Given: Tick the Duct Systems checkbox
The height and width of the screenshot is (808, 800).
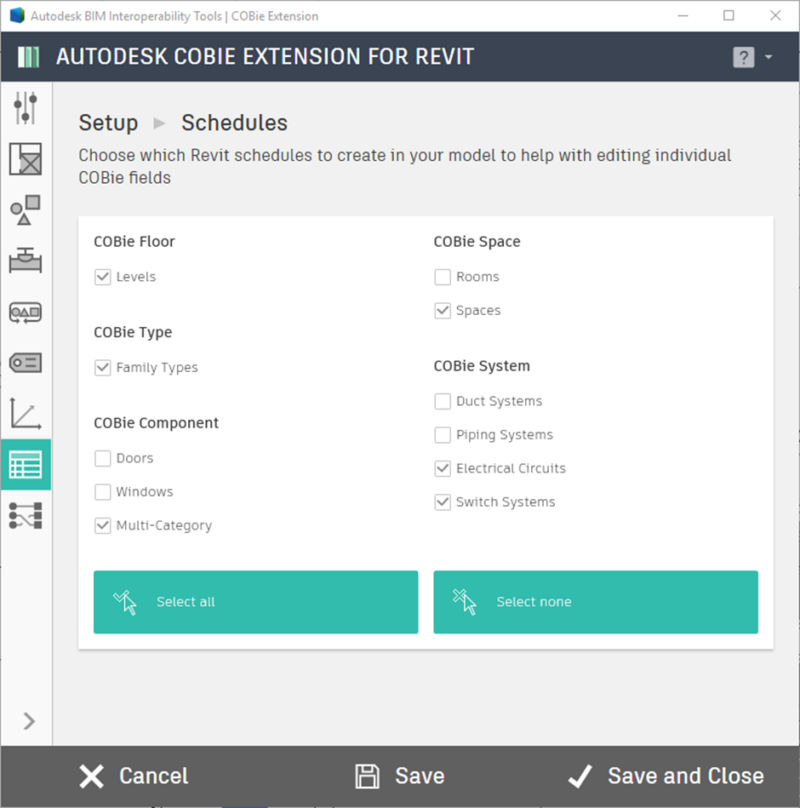Looking at the screenshot, I should pyautogui.click(x=443, y=401).
